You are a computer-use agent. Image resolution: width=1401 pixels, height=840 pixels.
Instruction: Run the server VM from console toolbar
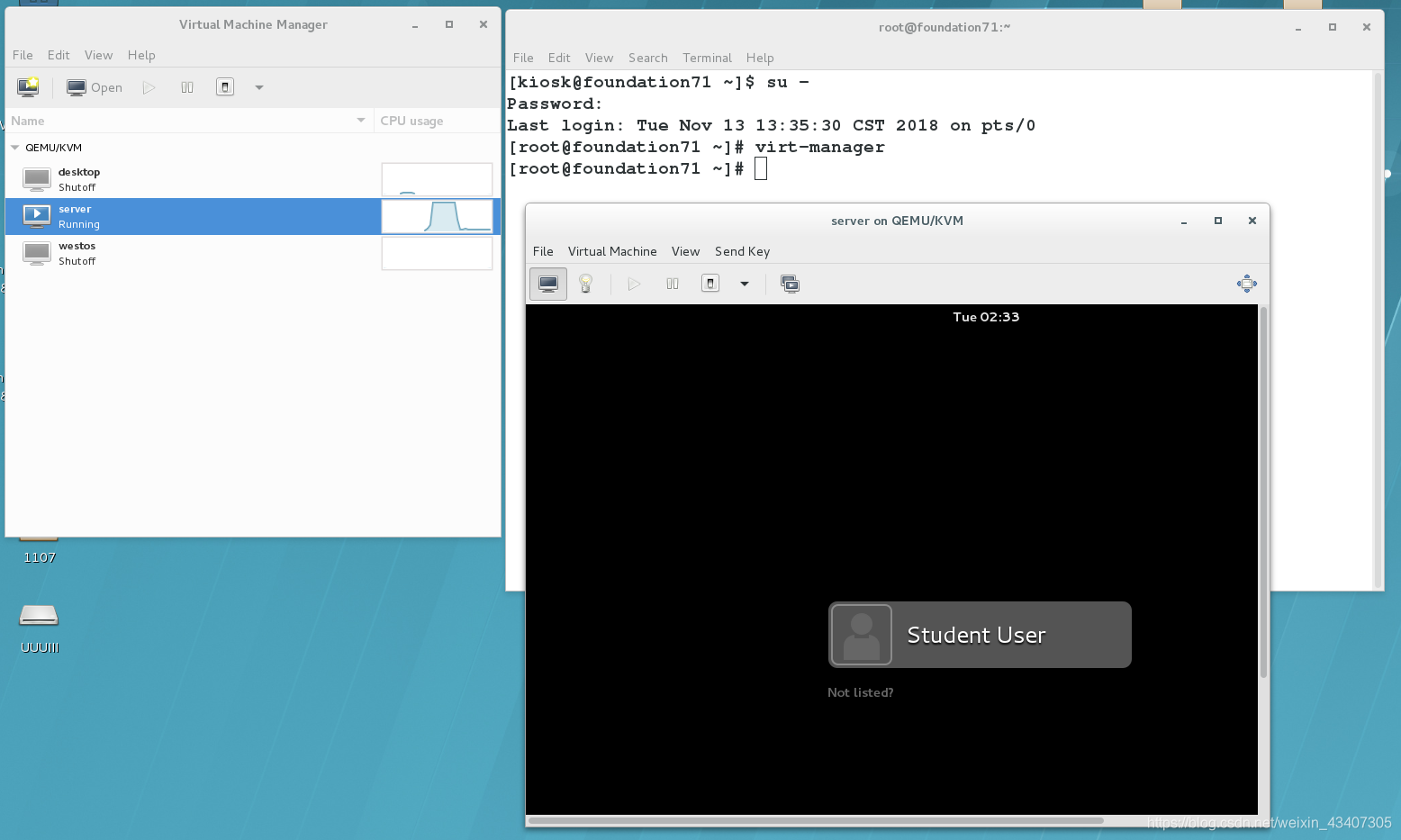[x=634, y=284]
